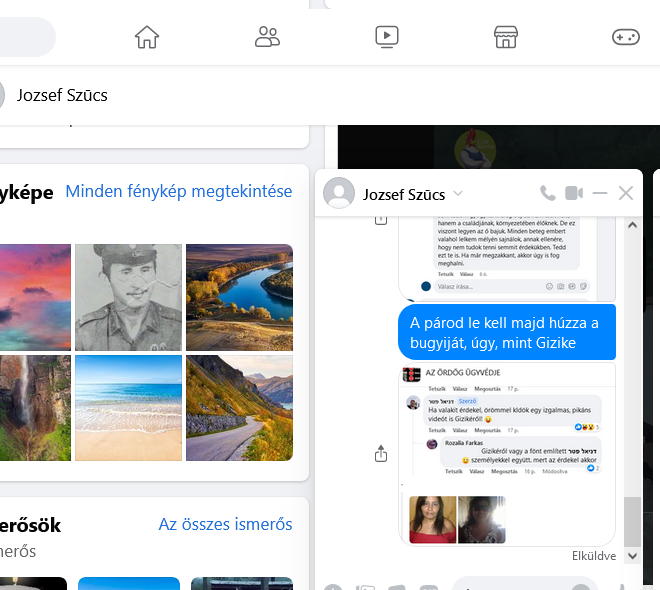This screenshot has height=590, width=660.
Task: Open the Watch video tab
Action: [x=387, y=37]
